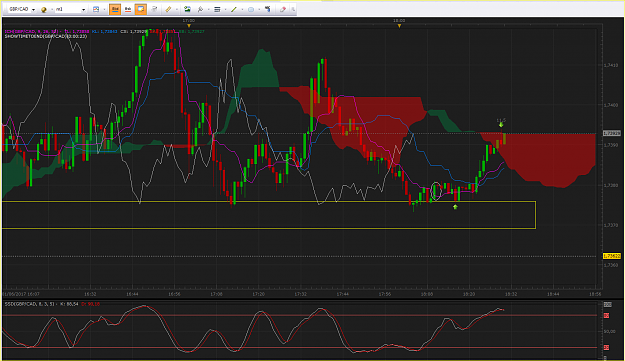Click the SHOWTIMETOEND indicator label
Image resolution: width=625 pixels, height=361 pixels.
tap(45, 36)
